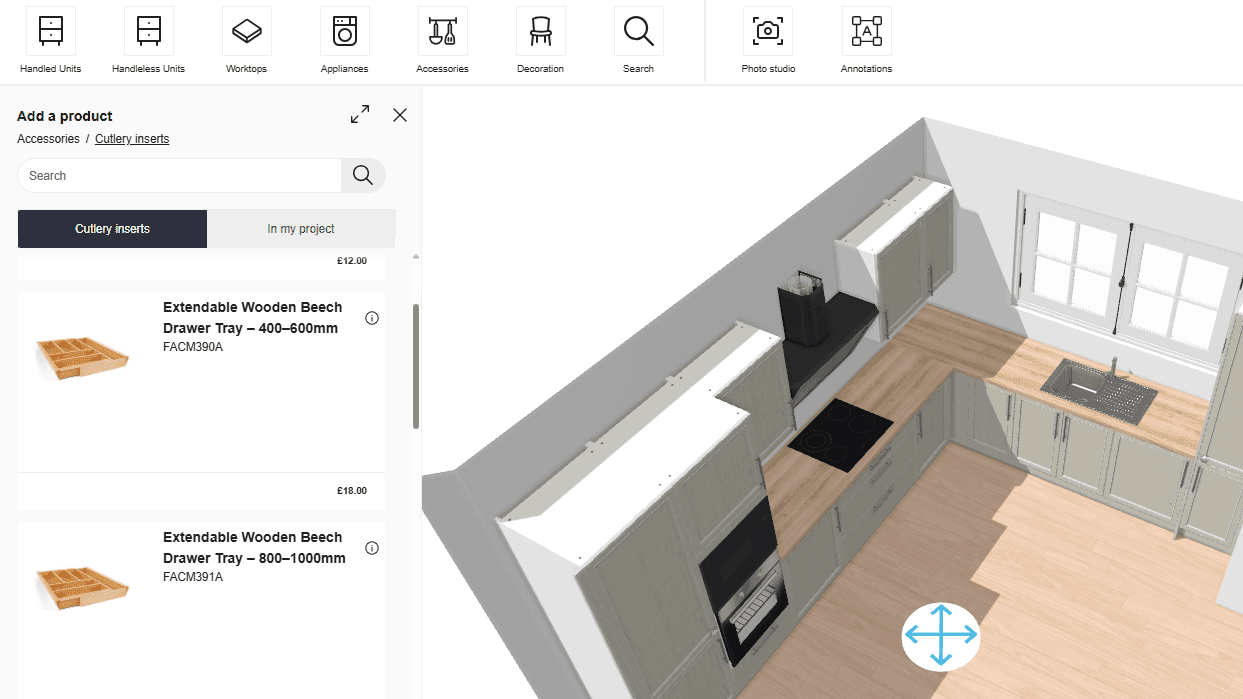Open the Decoration category
This screenshot has height=699, width=1243.
click(x=540, y=41)
